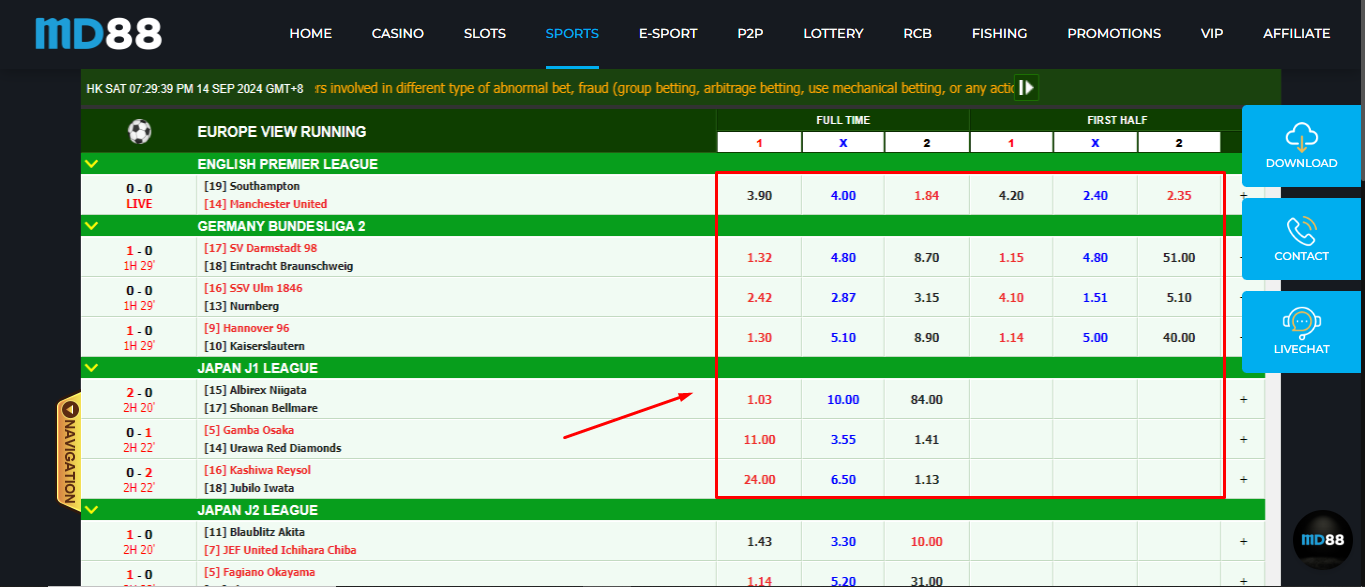This screenshot has height=587, width=1365.
Task: Start a LiveChat session
Action: pos(1301,332)
